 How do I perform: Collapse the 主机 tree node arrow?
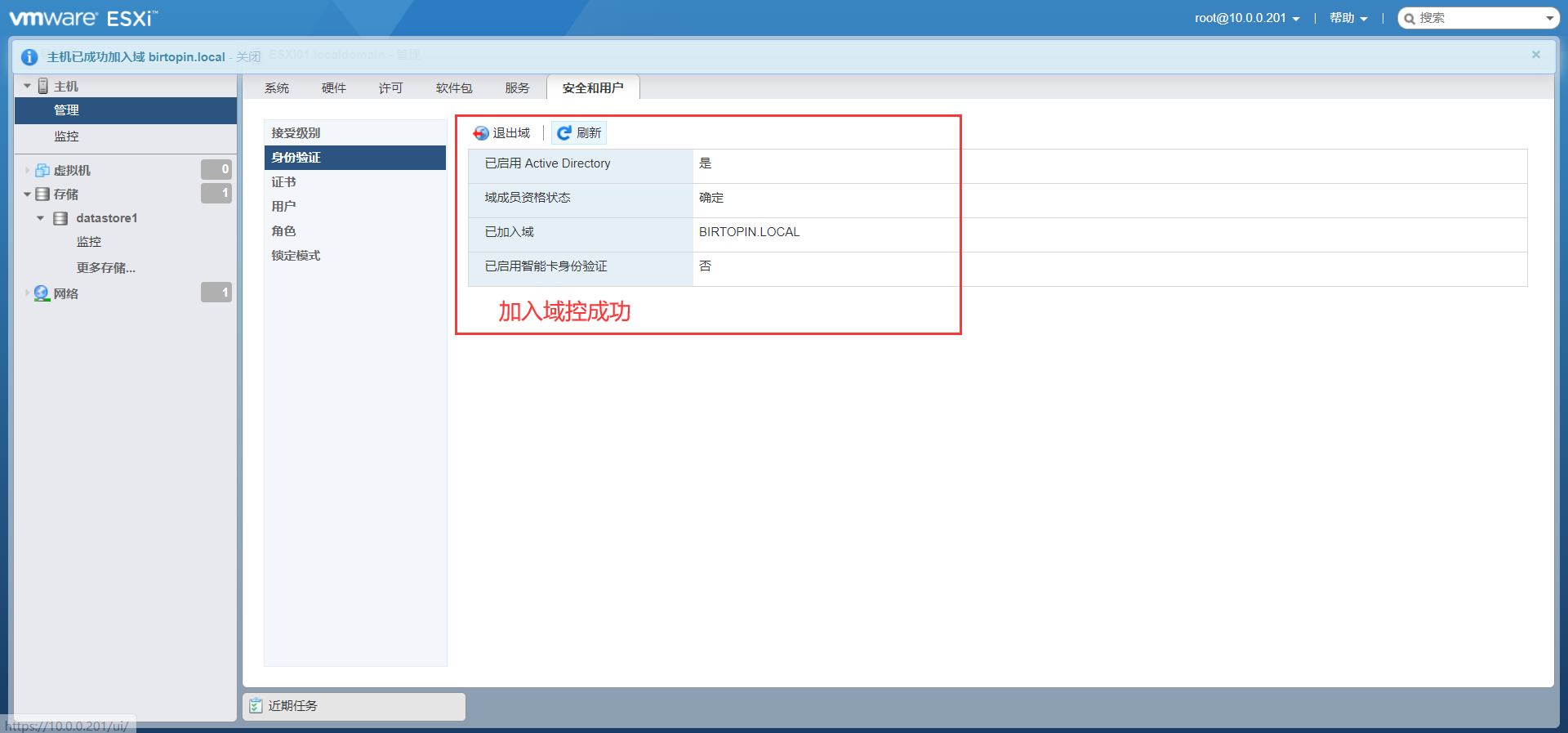tap(27, 86)
